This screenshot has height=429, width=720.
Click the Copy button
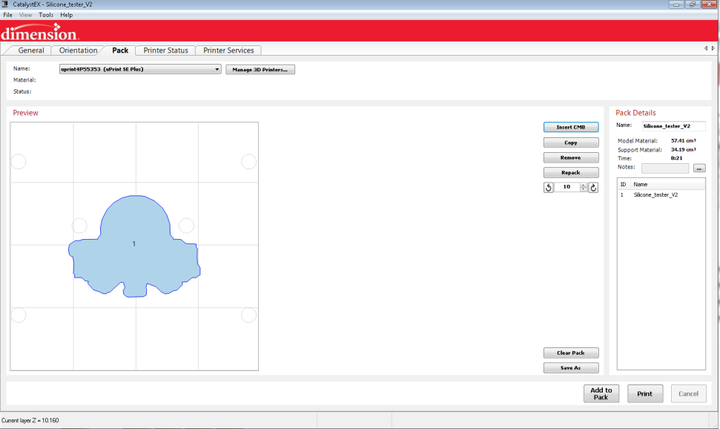point(571,143)
